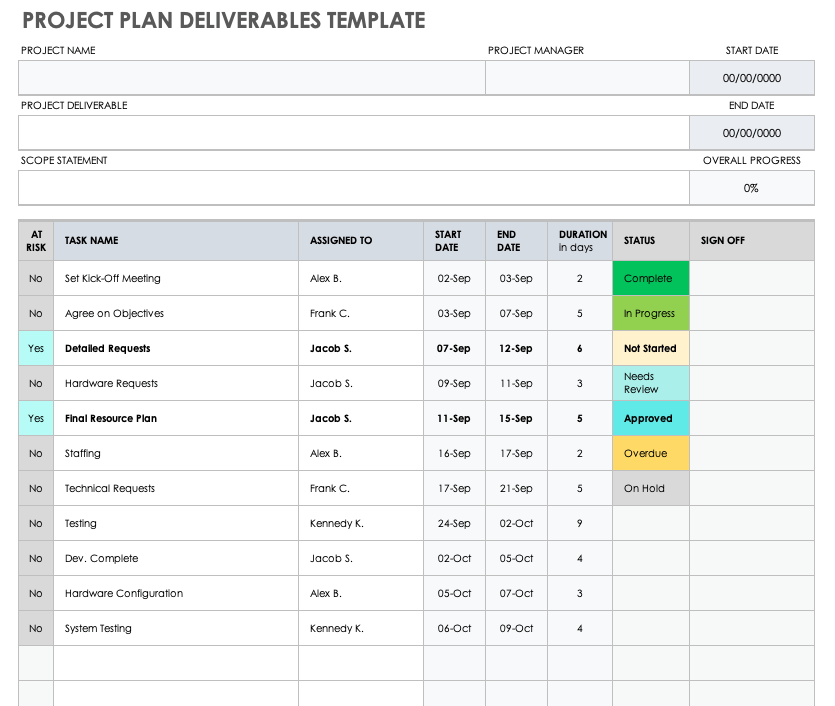
Task: Click the Project Plan Deliverables Template title
Action: (x=224, y=20)
